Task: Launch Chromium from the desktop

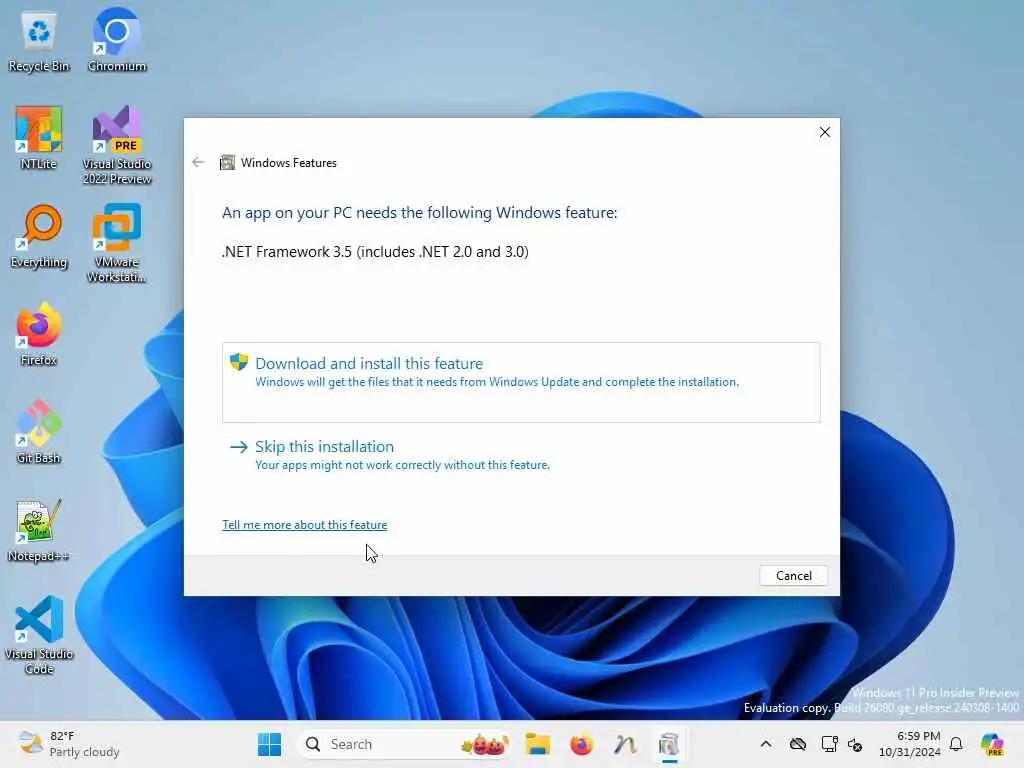Action: click(117, 40)
